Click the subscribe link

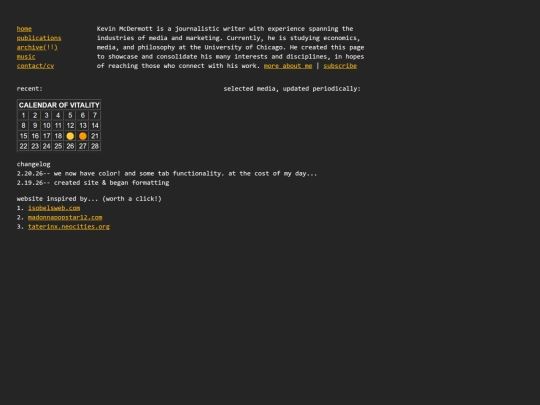(340, 66)
